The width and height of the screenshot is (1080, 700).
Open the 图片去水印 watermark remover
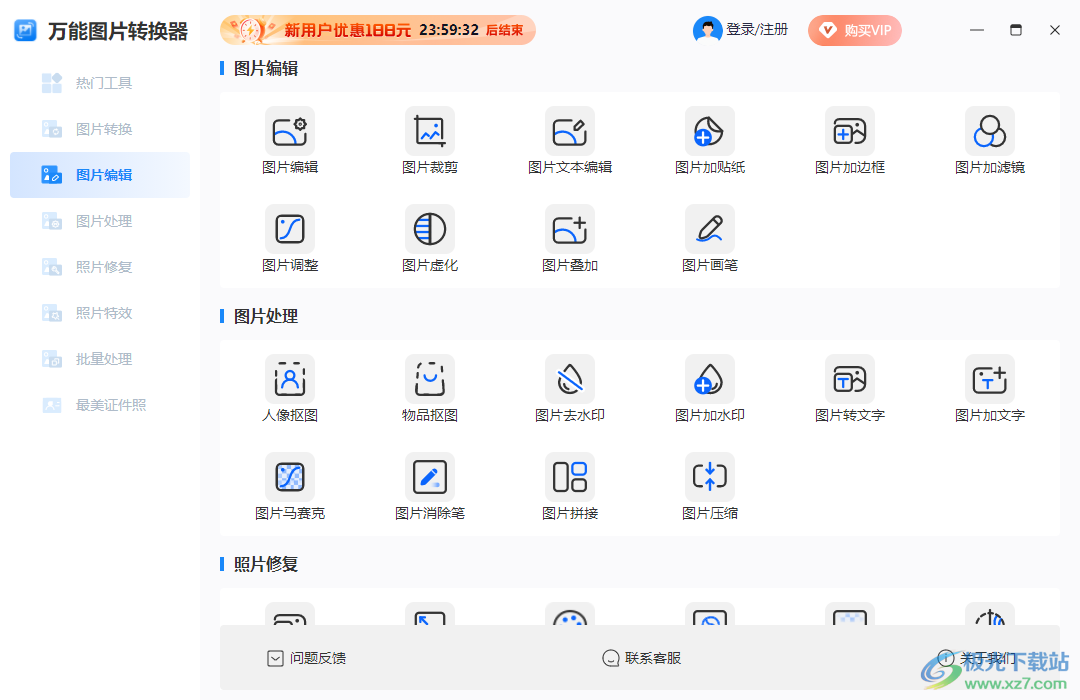569,388
